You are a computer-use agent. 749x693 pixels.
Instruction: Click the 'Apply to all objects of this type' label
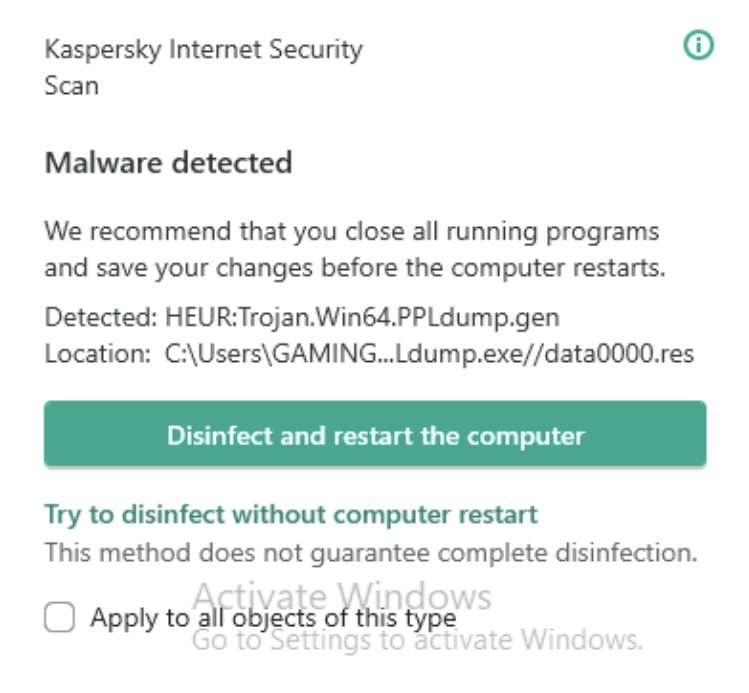[273, 618]
